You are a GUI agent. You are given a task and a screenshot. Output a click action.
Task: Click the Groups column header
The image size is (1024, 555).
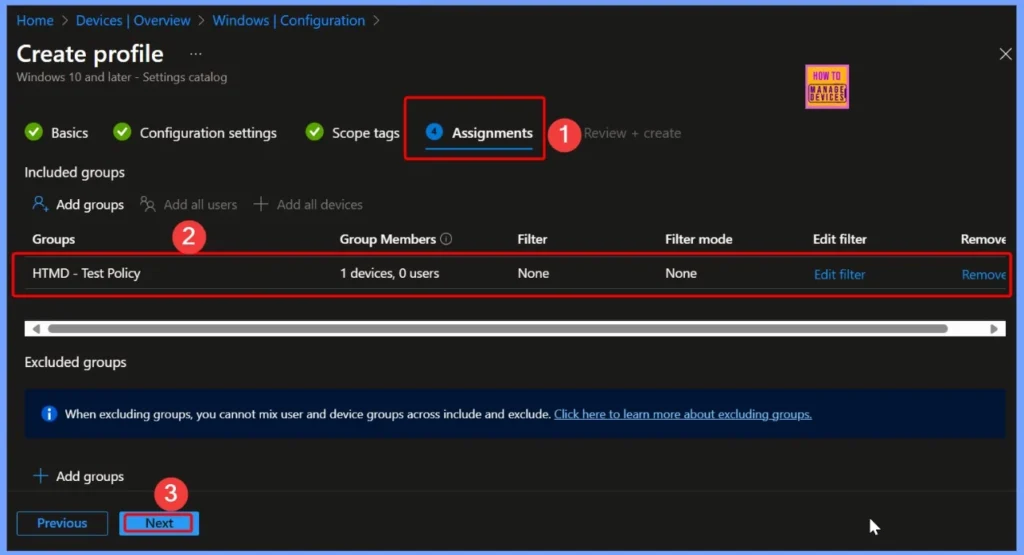click(54, 239)
